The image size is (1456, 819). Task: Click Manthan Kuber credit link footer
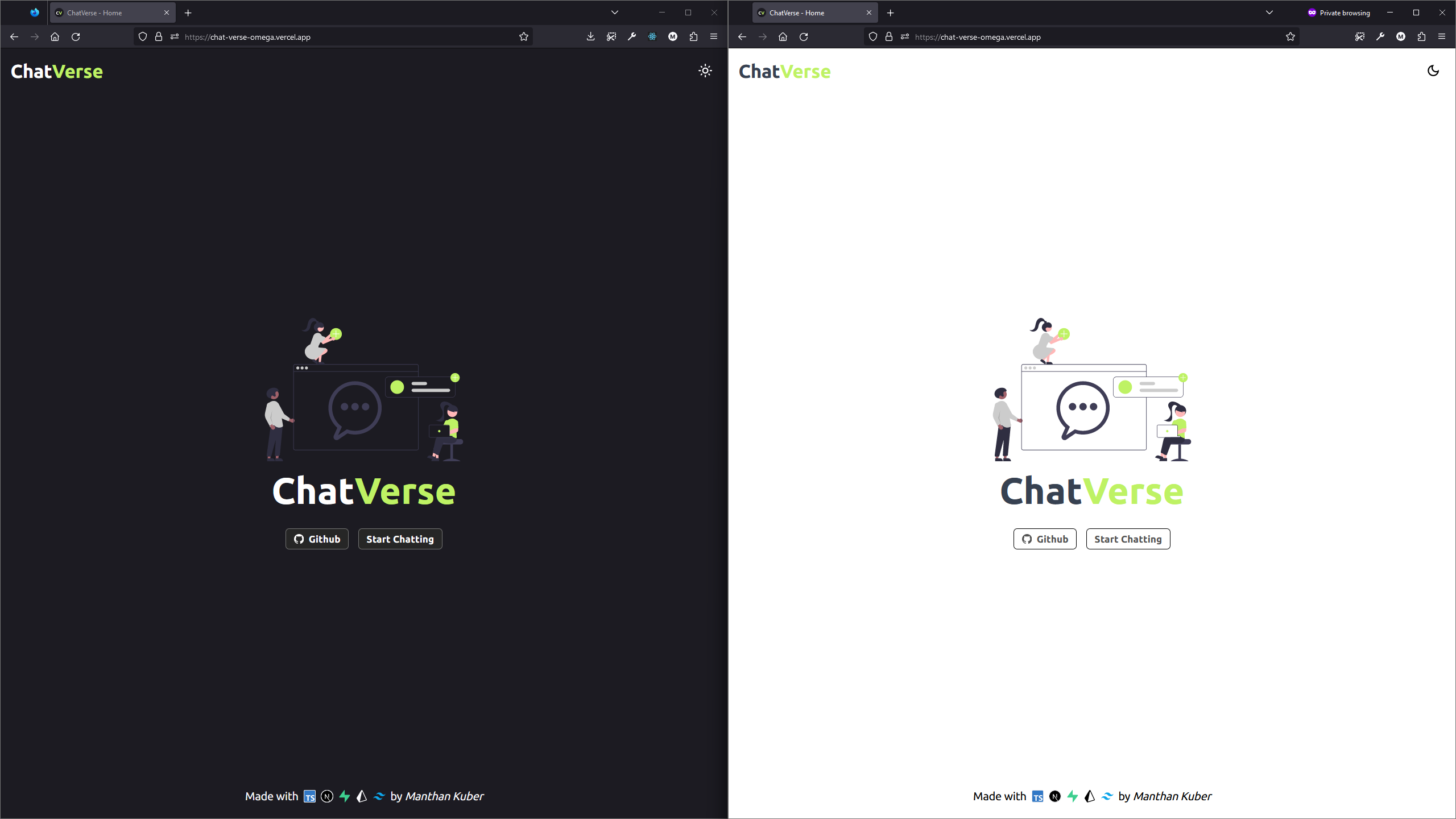click(x=444, y=796)
